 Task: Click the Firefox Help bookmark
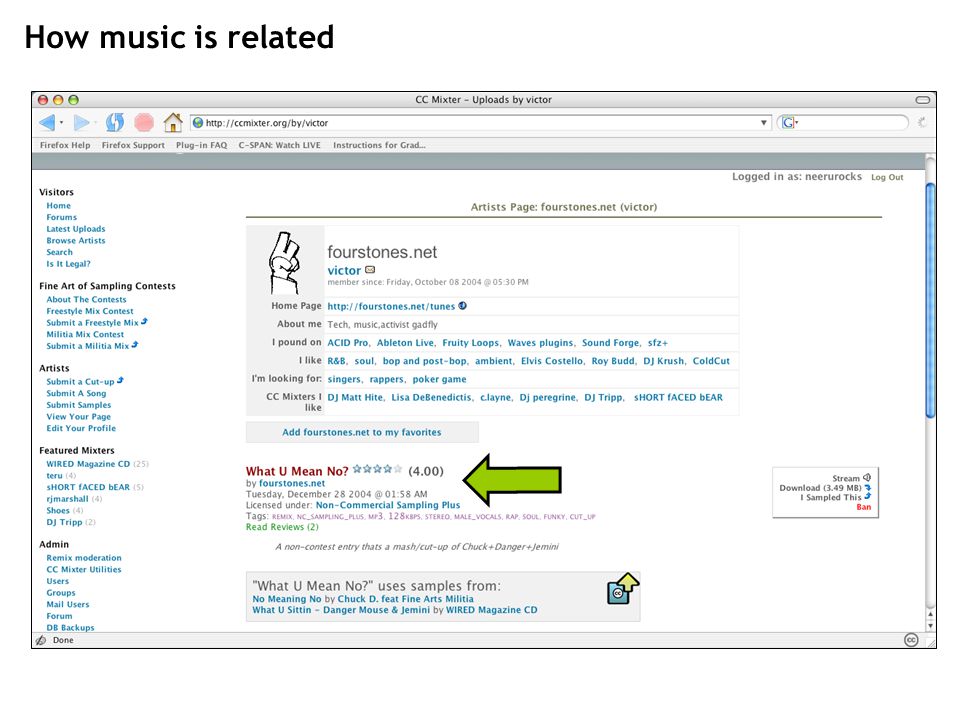point(65,145)
